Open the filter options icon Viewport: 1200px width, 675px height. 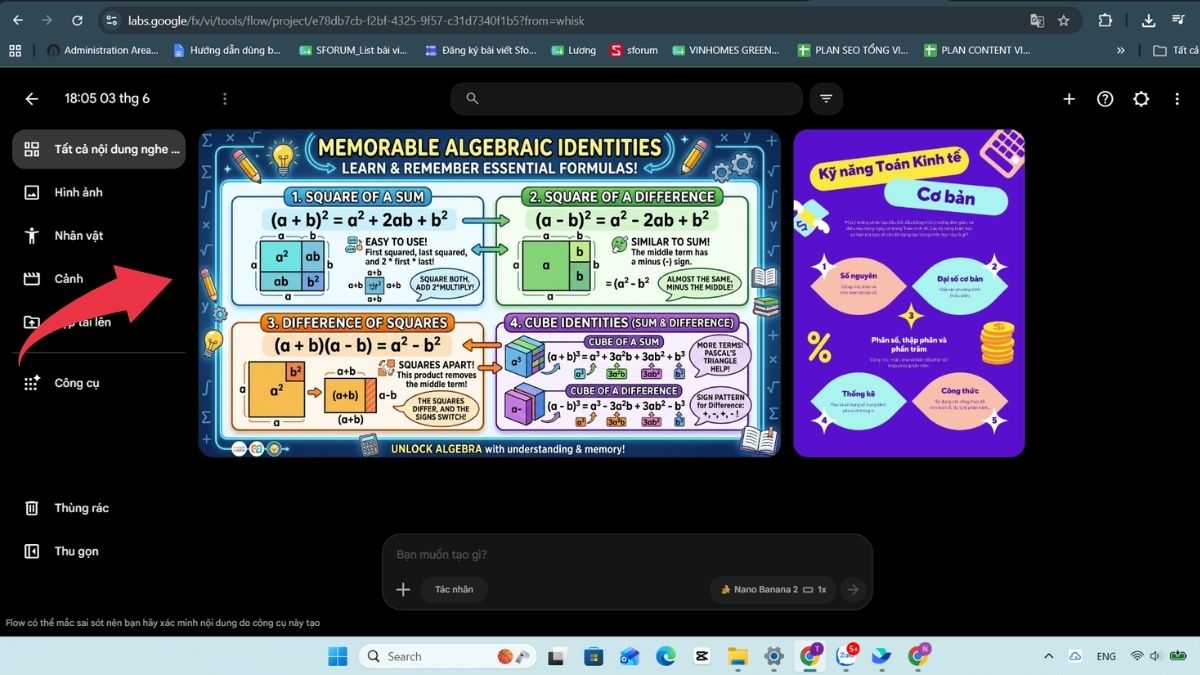click(826, 99)
